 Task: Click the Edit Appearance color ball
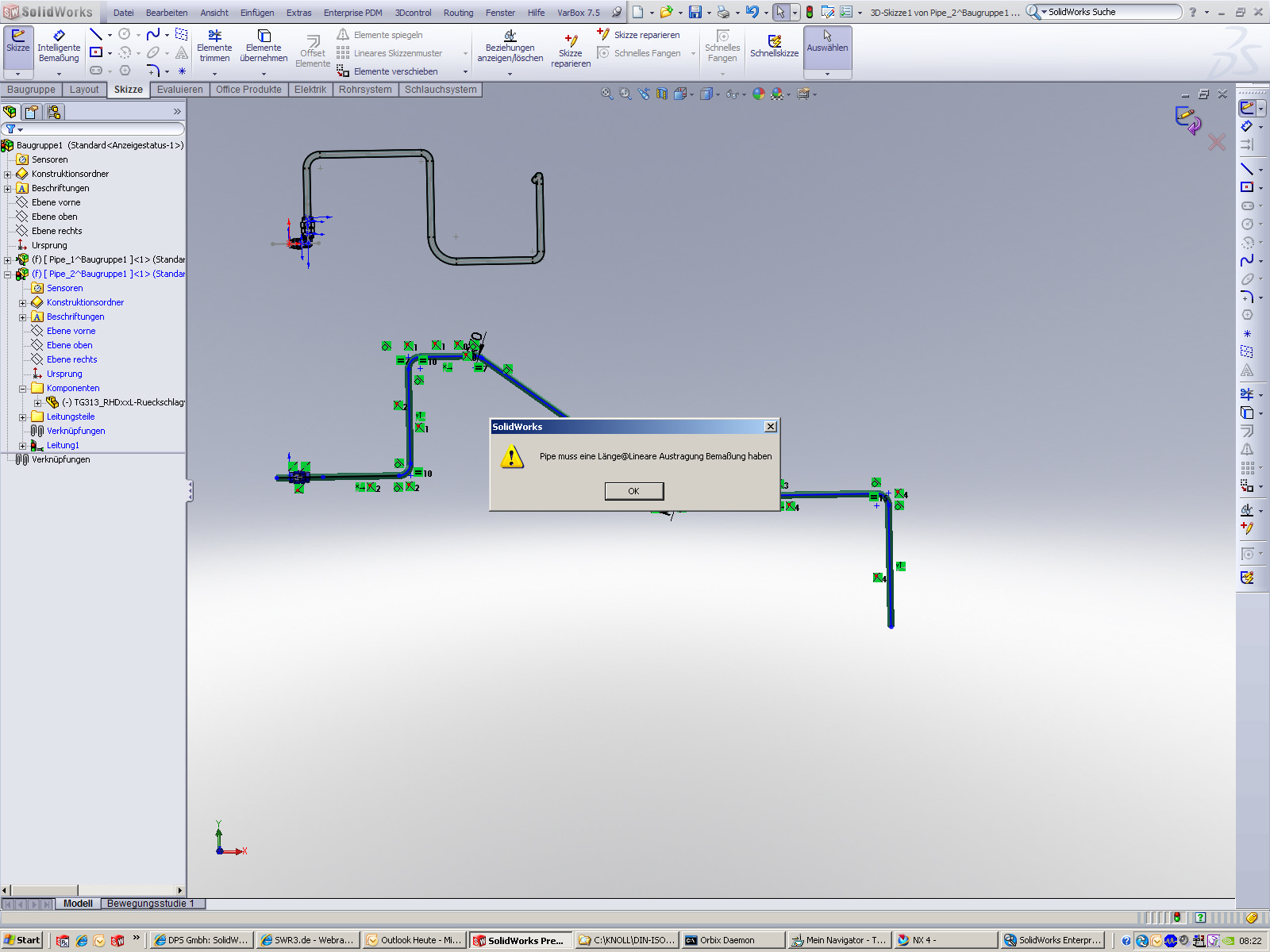click(x=759, y=94)
